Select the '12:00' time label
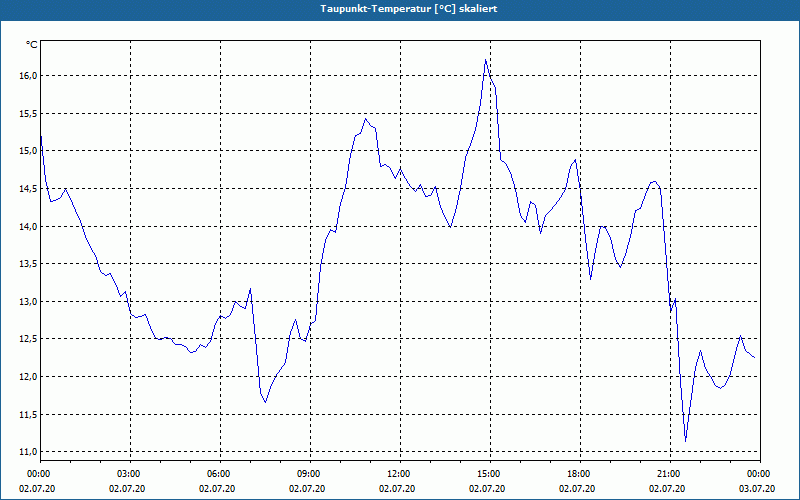This screenshot has height=500, width=800. tap(397, 473)
